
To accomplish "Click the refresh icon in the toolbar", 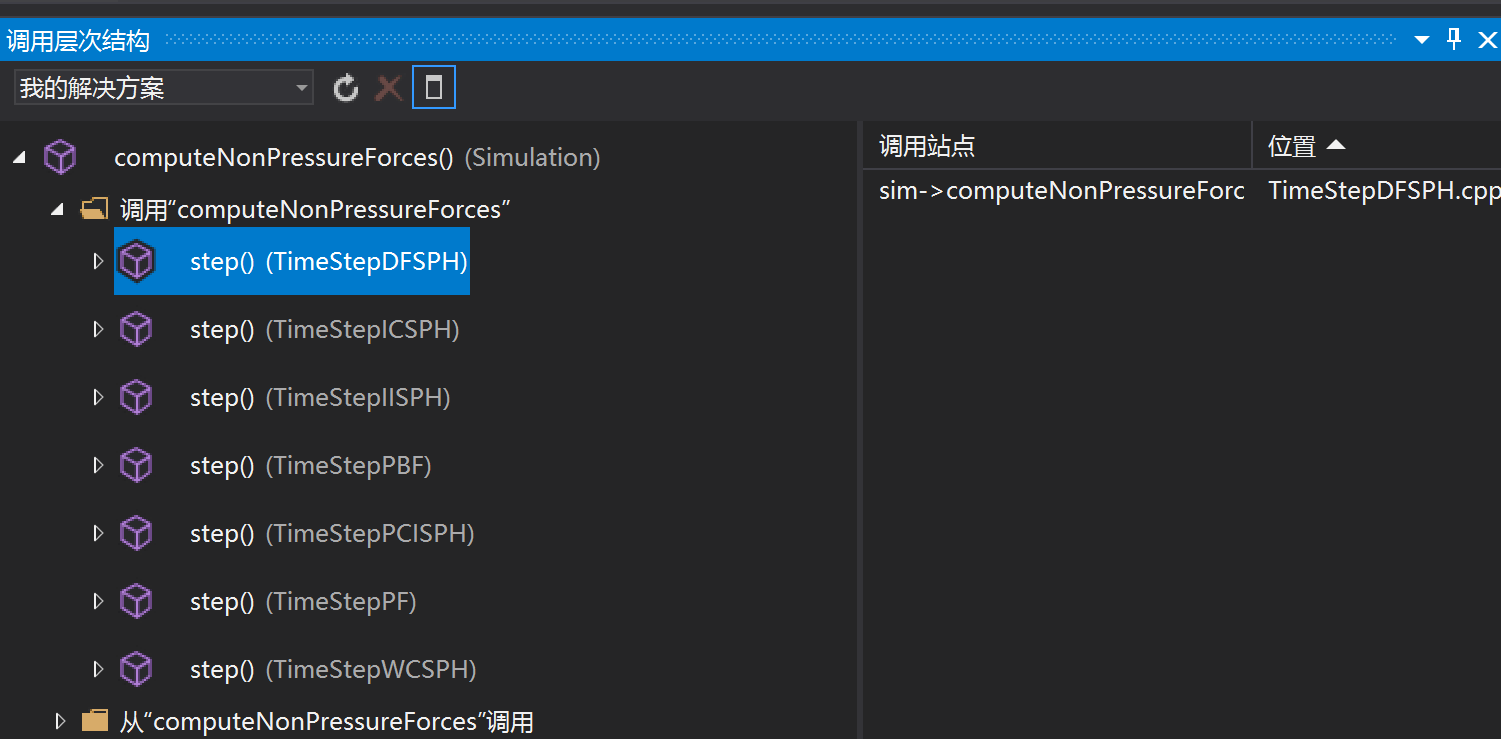I will tap(346, 88).
